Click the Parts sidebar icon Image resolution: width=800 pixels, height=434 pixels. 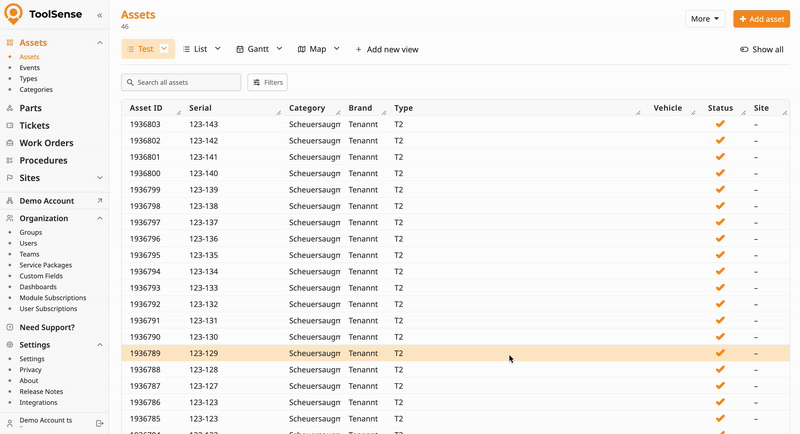[10, 108]
